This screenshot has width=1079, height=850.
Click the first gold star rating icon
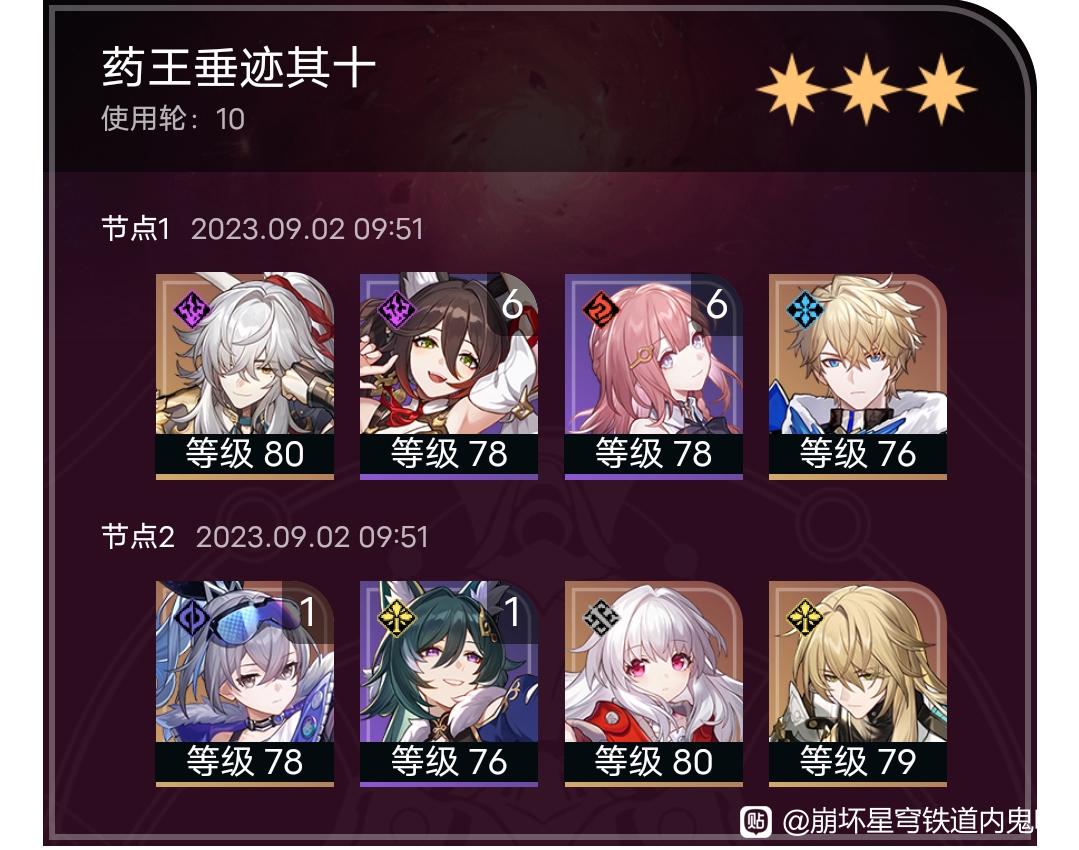[x=791, y=89]
